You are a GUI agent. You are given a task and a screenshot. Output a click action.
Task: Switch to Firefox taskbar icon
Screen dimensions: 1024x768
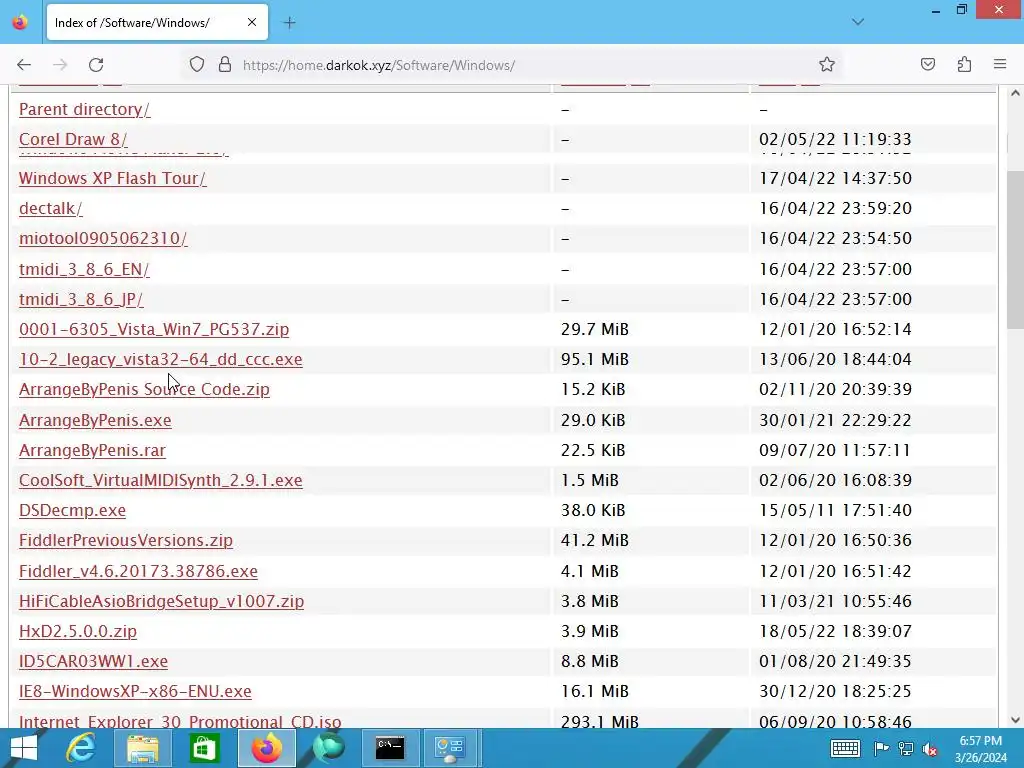click(266, 748)
